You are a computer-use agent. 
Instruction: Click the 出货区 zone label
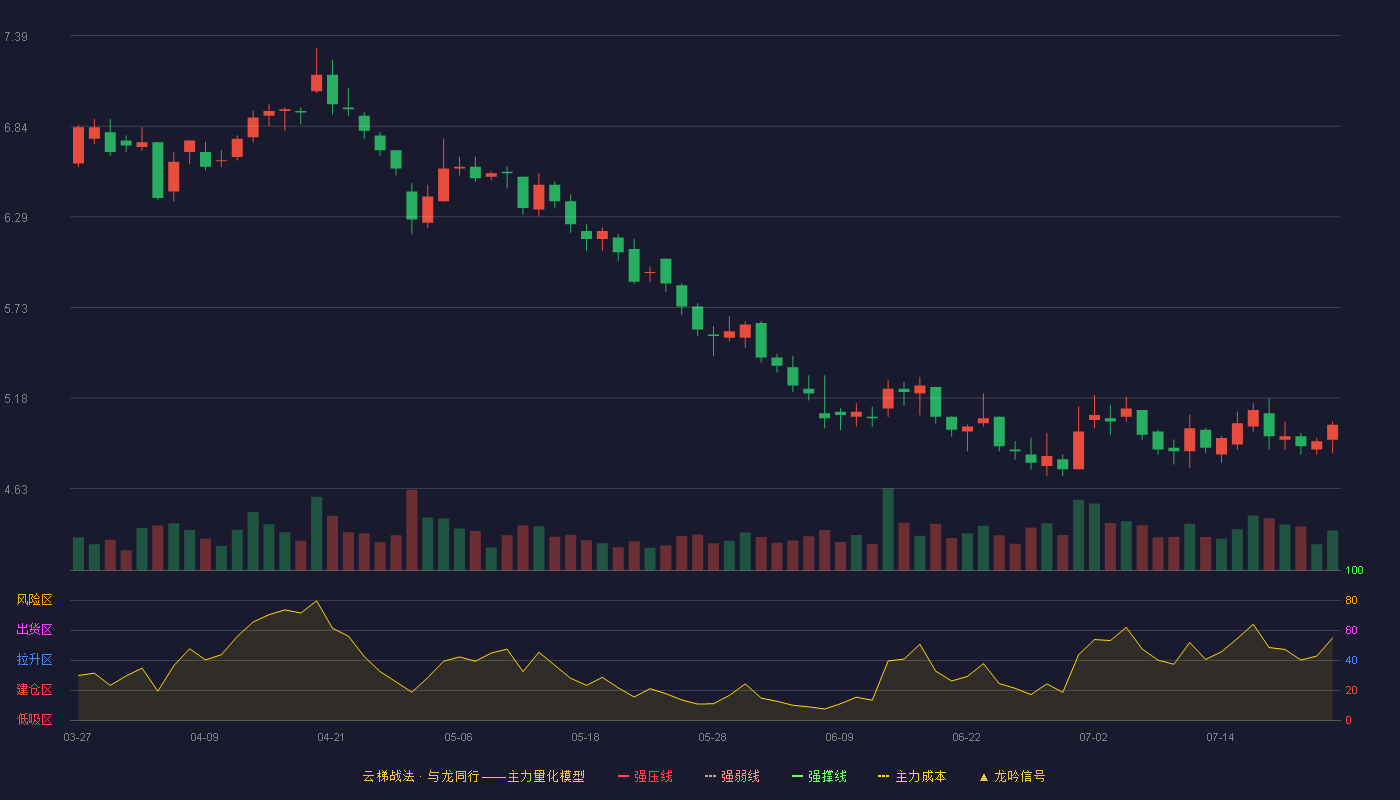click(x=34, y=630)
